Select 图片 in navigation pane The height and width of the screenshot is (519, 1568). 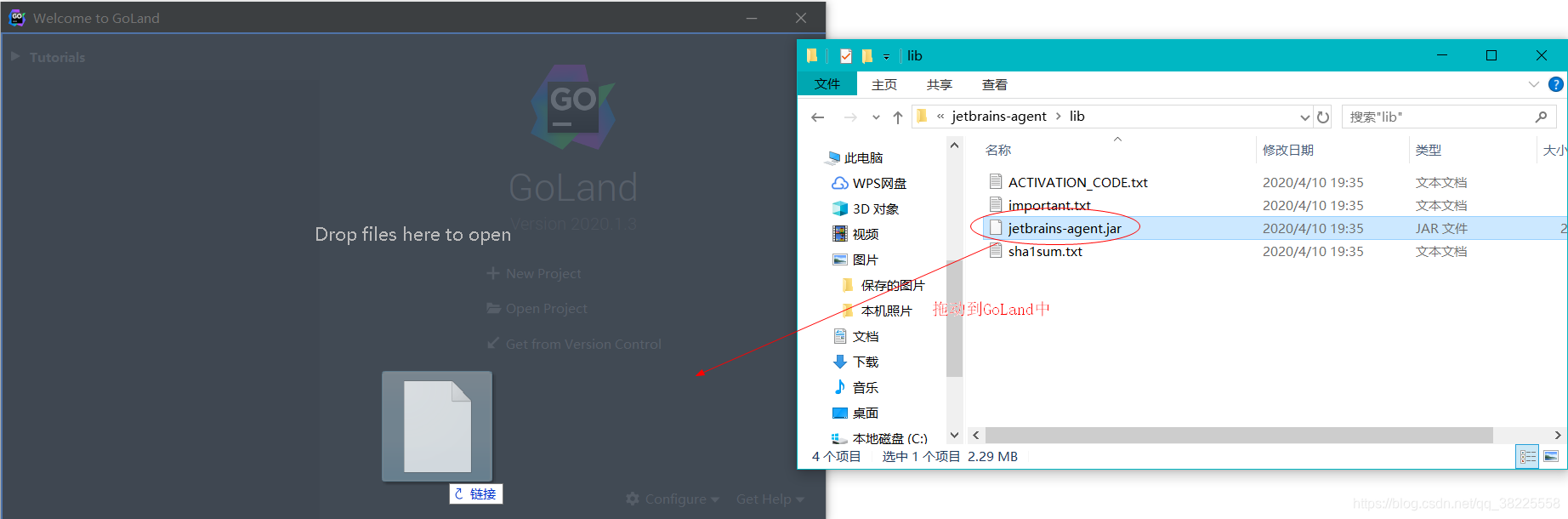coord(855,259)
